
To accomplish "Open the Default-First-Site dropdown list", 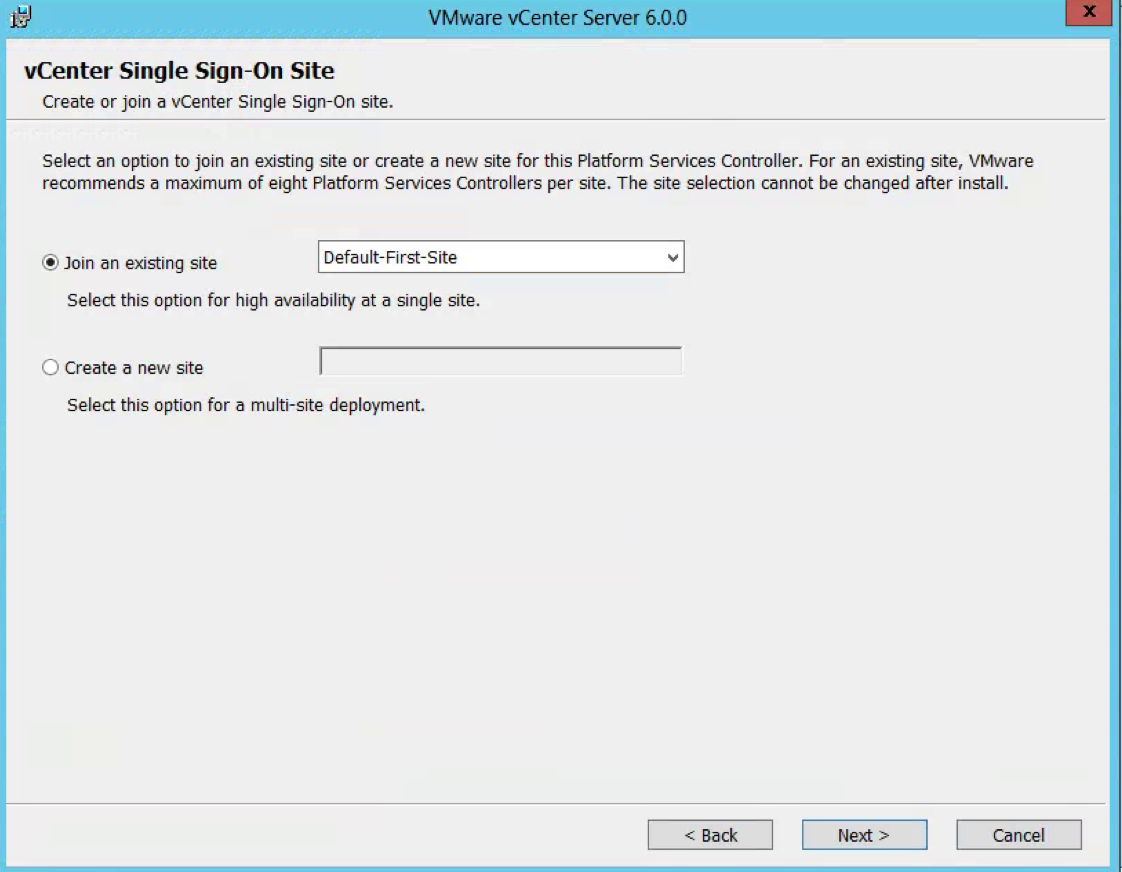I will point(501,257).
